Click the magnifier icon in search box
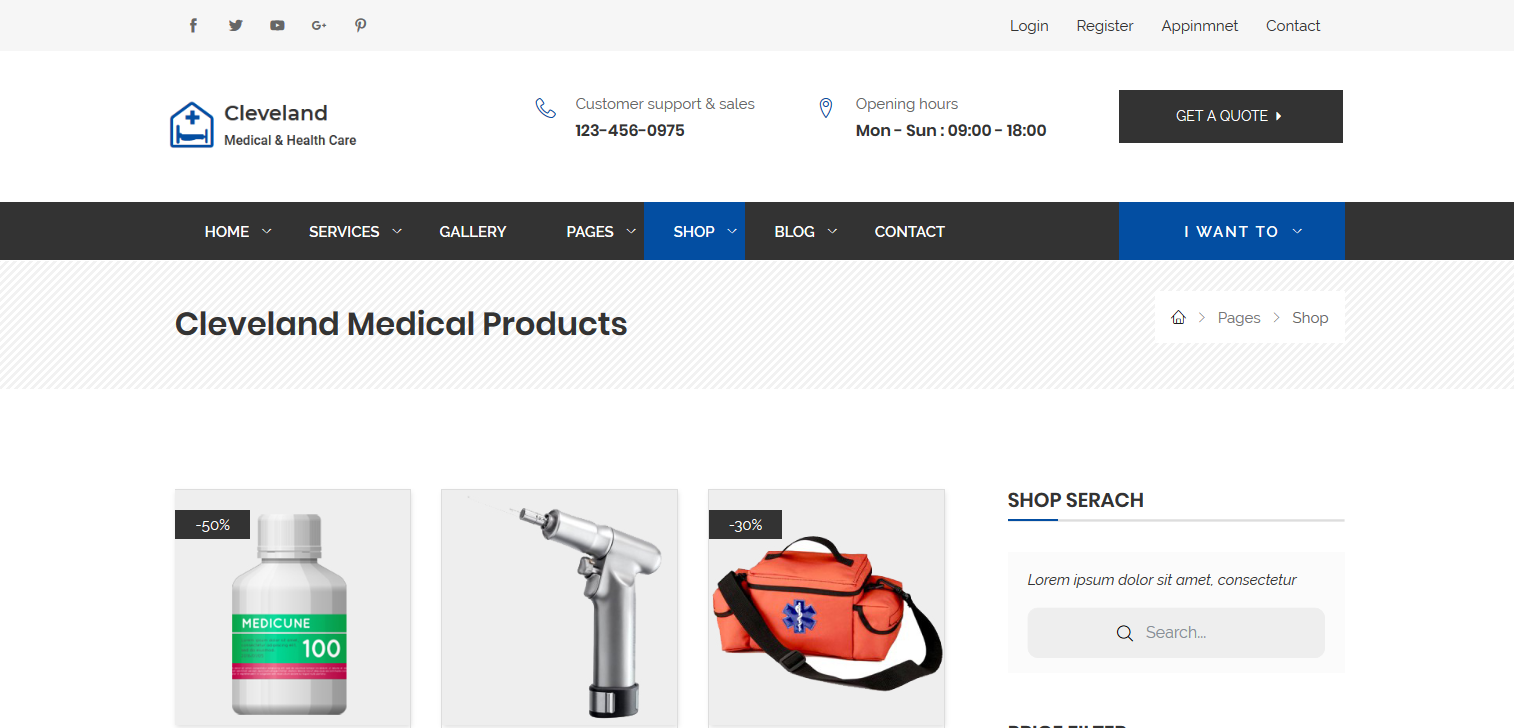Viewport: 1514px width, 728px height. (x=1125, y=633)
